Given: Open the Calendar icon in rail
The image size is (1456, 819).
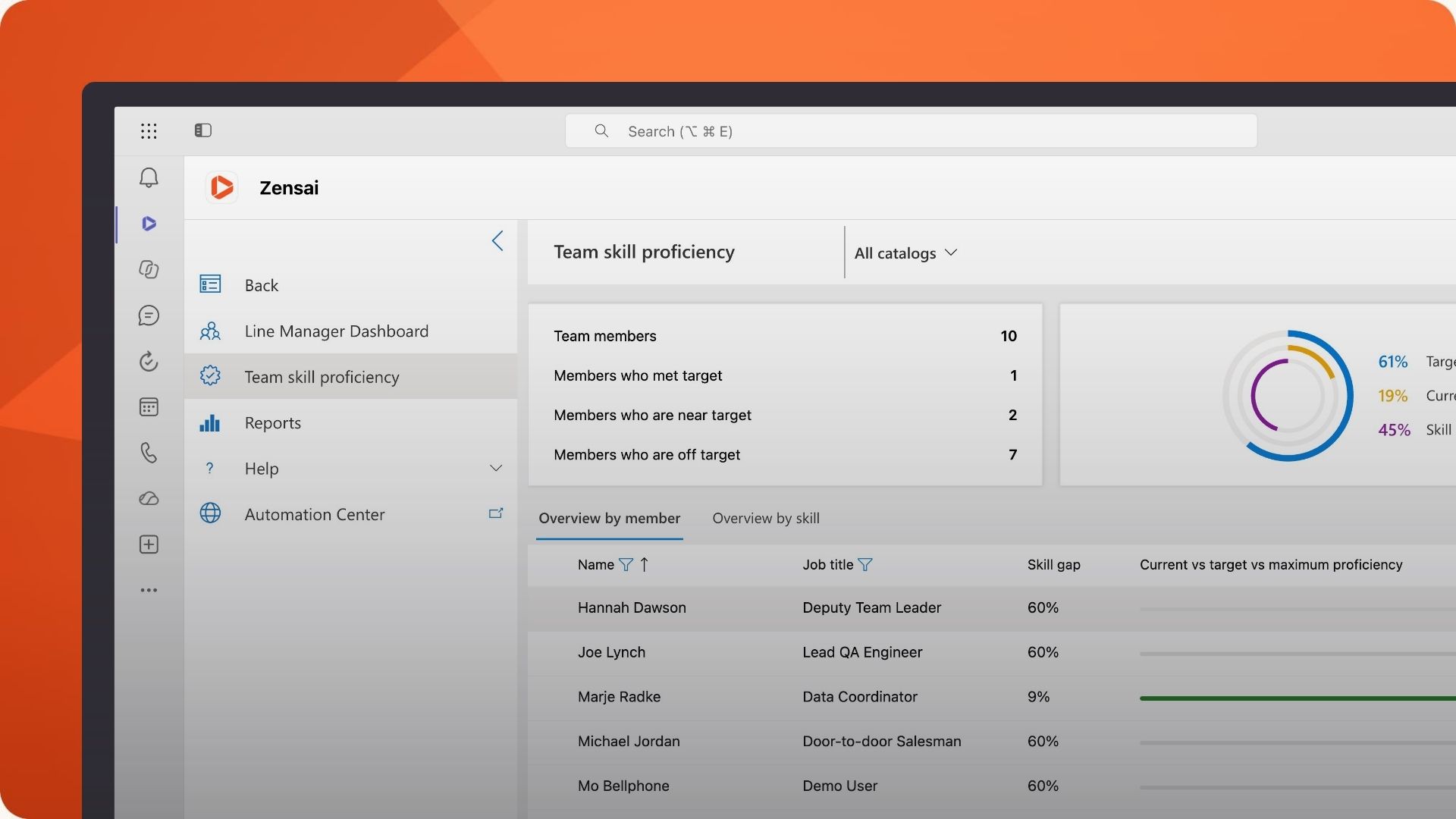Looking at the screenshot, I should click(149, 407).
